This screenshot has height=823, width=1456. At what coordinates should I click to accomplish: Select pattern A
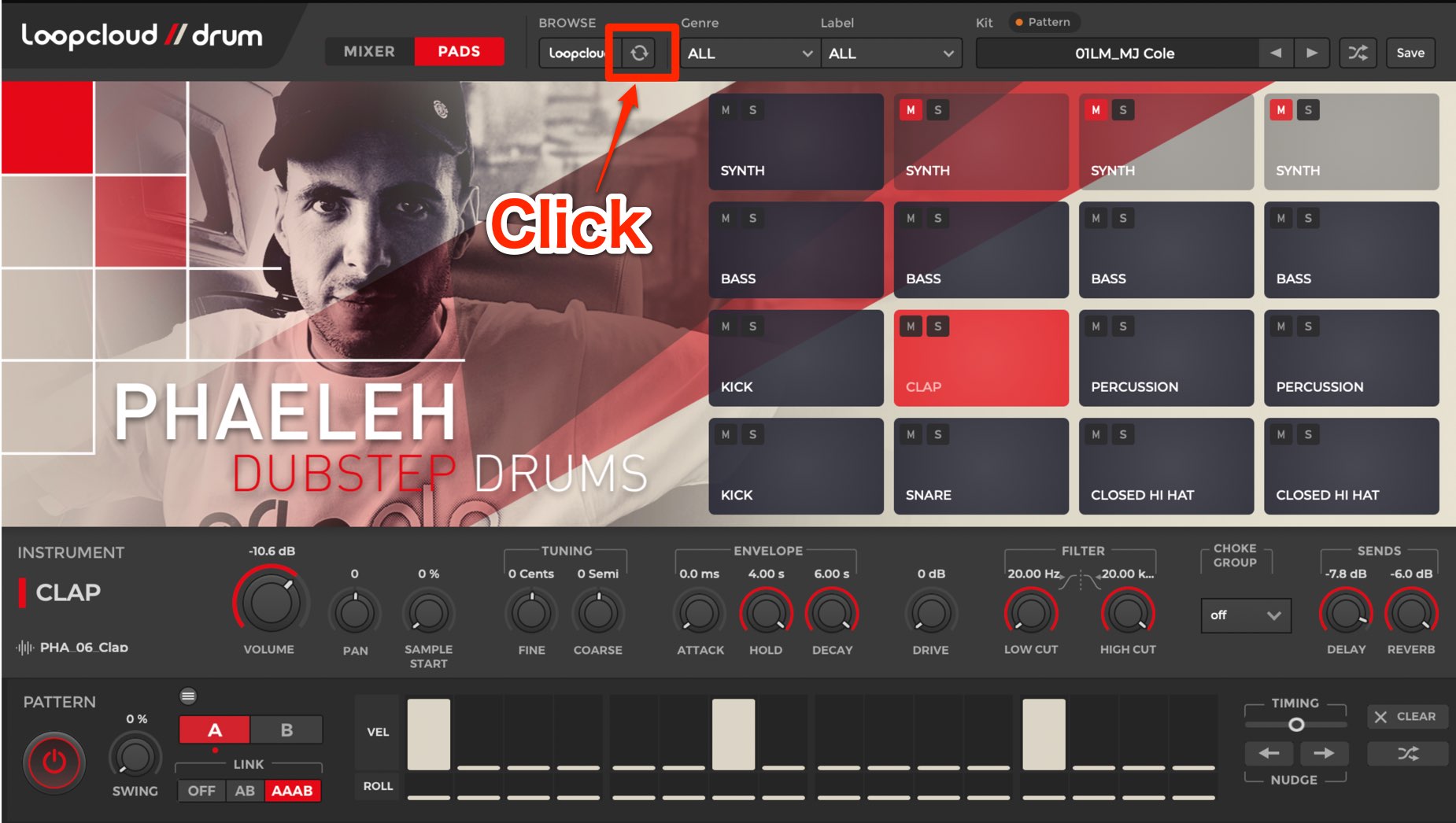tap(215, 730)
